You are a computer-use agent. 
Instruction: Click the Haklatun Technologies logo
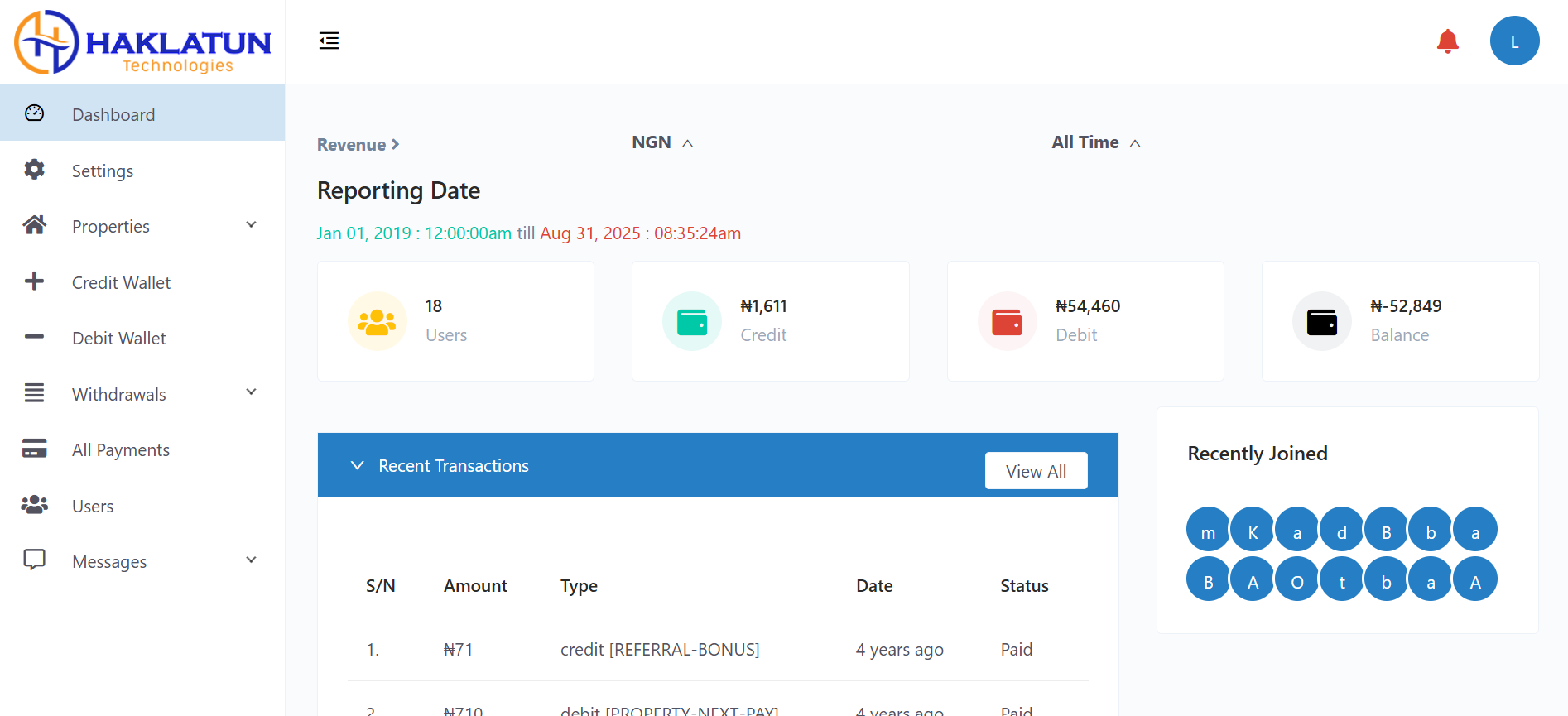pyautogui.click(x=142, y=42)
